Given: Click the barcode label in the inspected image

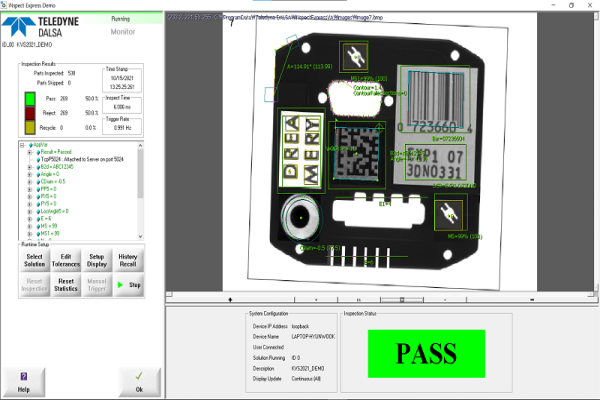Looking at the screenshot, I should click(x=436, y=97).
